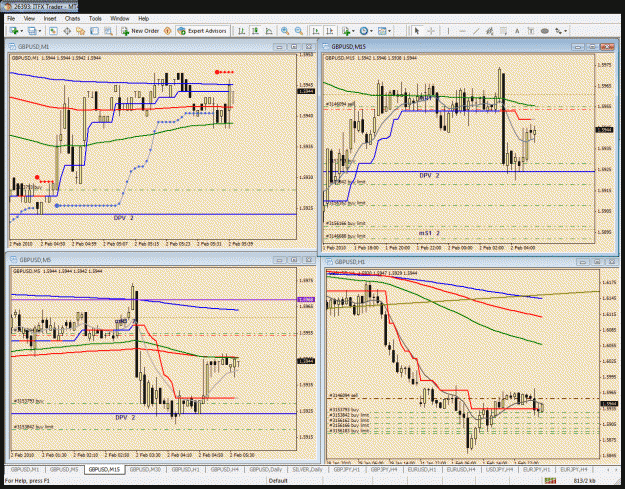The image size is (625, 489).
Task: Select the Equidistant Channel tool
Action: pos(489,31)
